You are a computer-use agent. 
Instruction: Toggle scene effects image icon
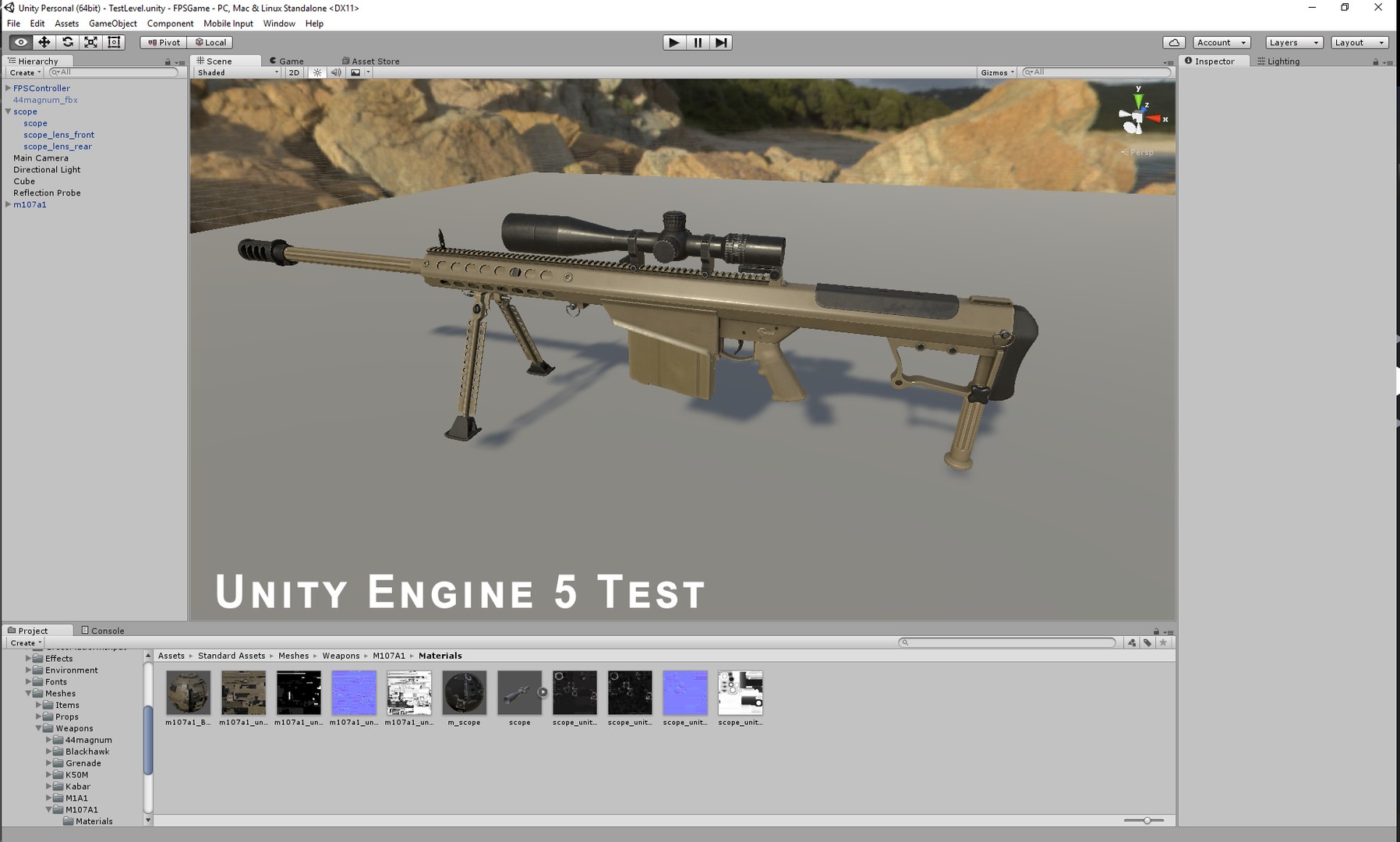coord(355,73)
